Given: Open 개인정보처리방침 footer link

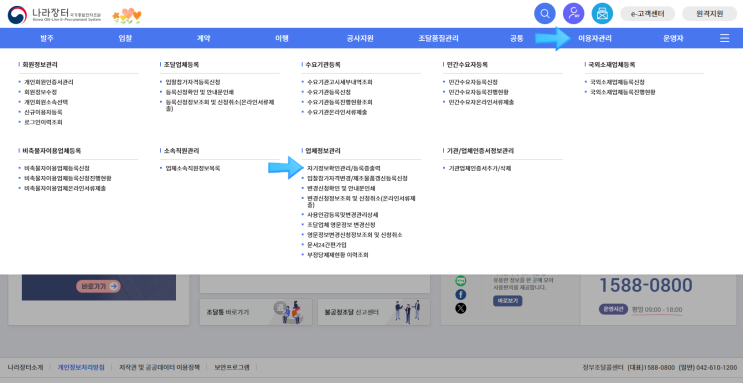Looking at the screenshot, I should click(x=81, y=367).
